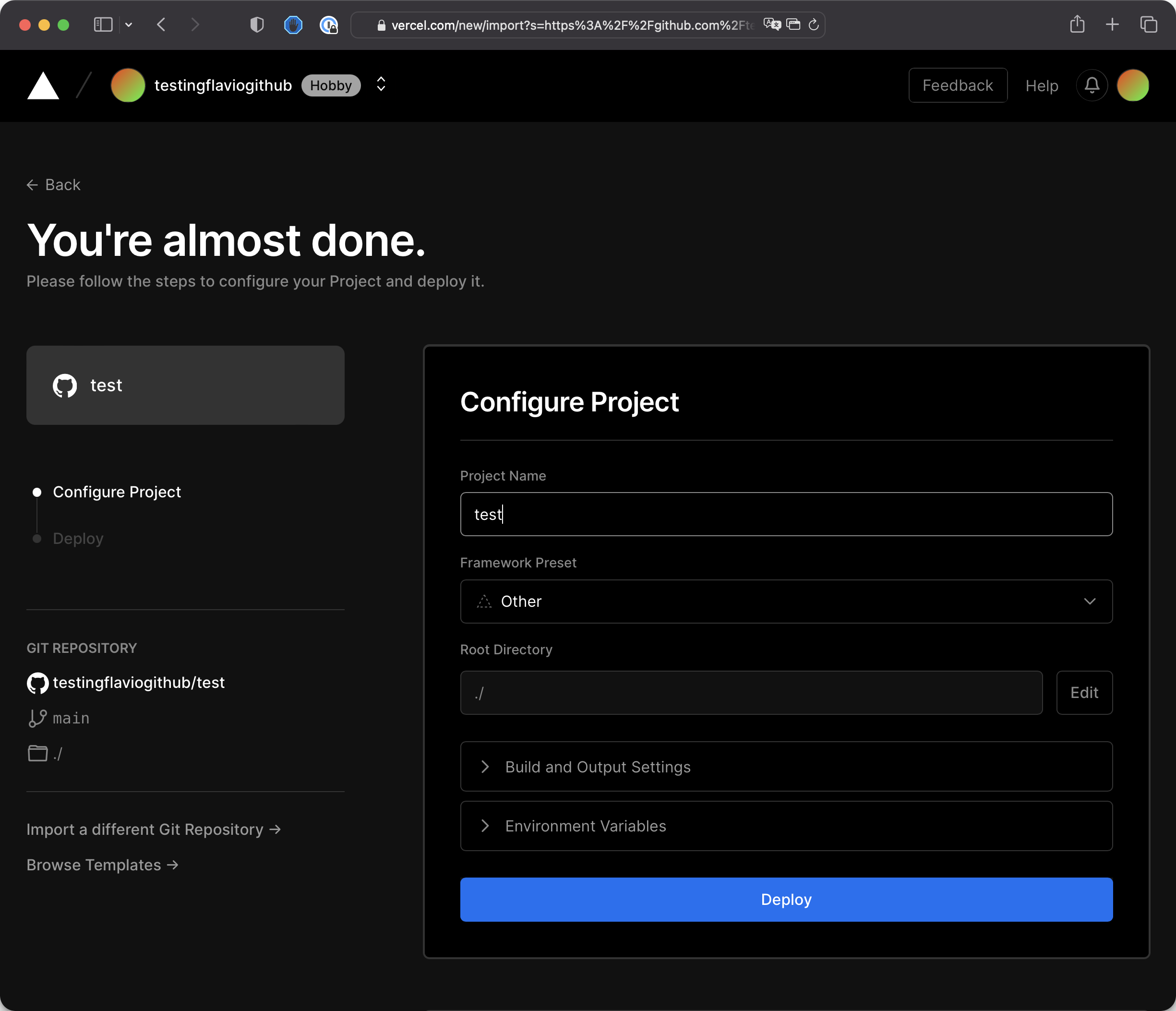Image resolution: width=1176 pixels, height=1011 pixels.
Task: Open the Feedback button
Action: point(958,86)
